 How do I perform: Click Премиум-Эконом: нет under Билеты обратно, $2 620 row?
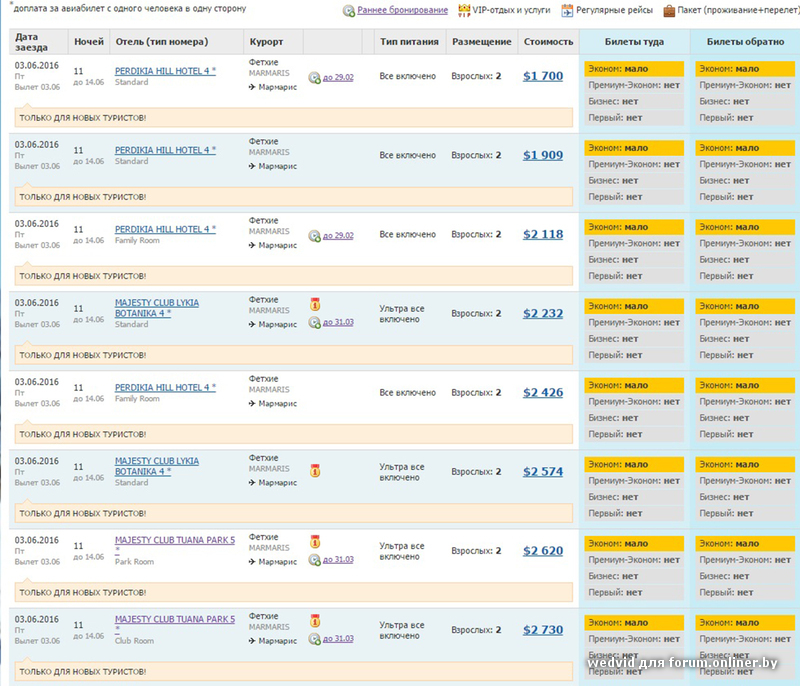[x=745, y=560]
